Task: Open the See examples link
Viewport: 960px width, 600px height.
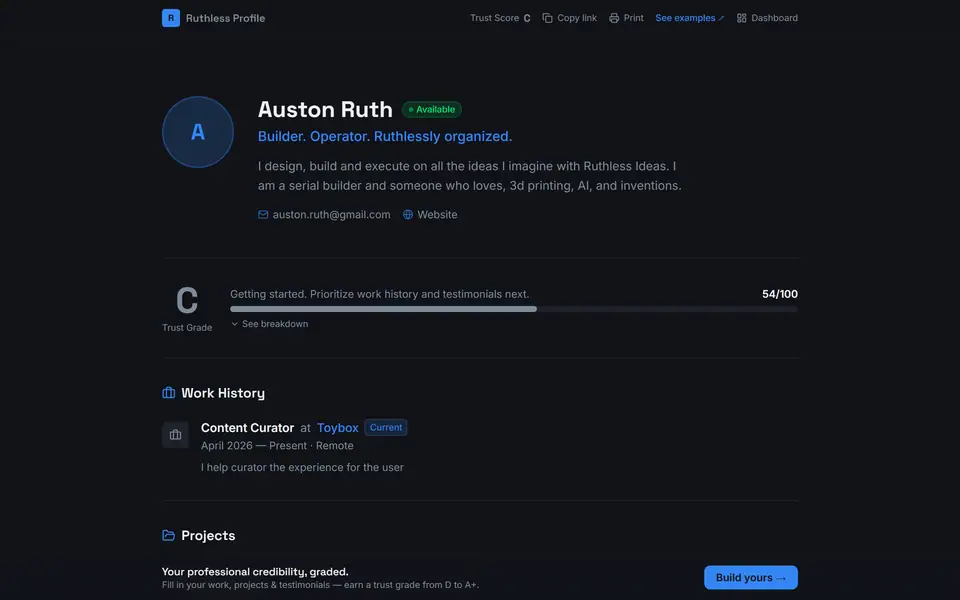Action: 689,18
